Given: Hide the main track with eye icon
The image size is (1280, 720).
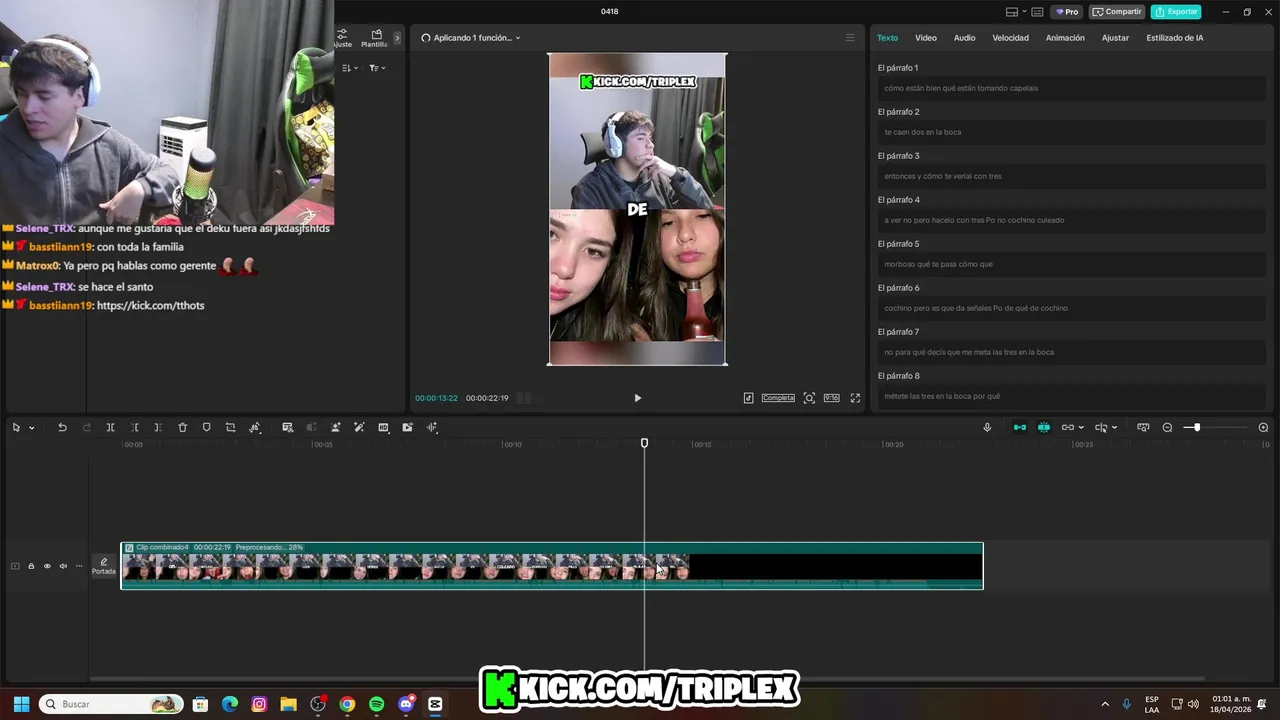Looking at the screenshot, I should click(x=47, y=566).
